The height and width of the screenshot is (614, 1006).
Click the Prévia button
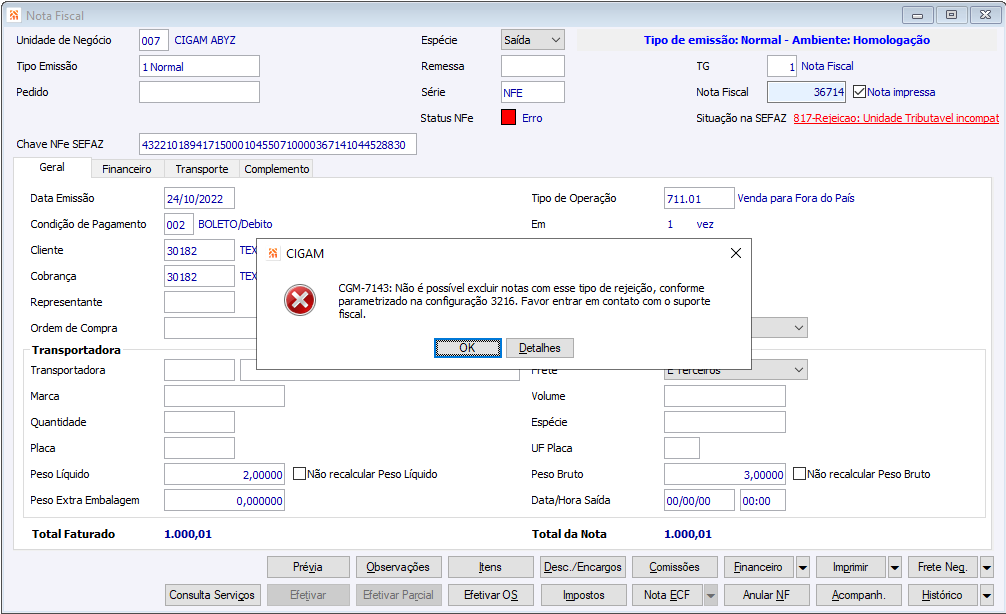coord(308,567)
